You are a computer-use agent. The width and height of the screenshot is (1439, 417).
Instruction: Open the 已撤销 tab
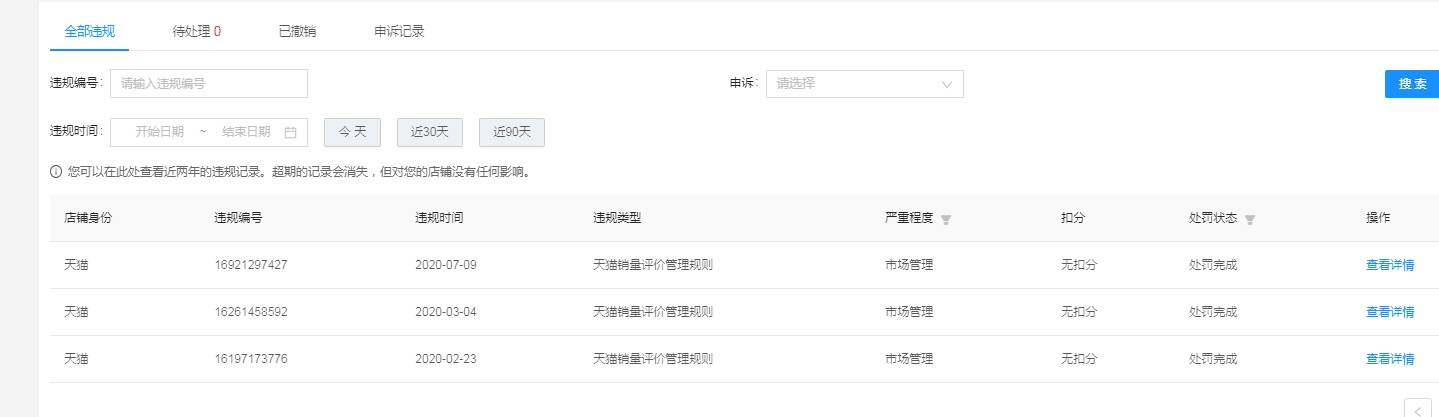pos(297,31)
